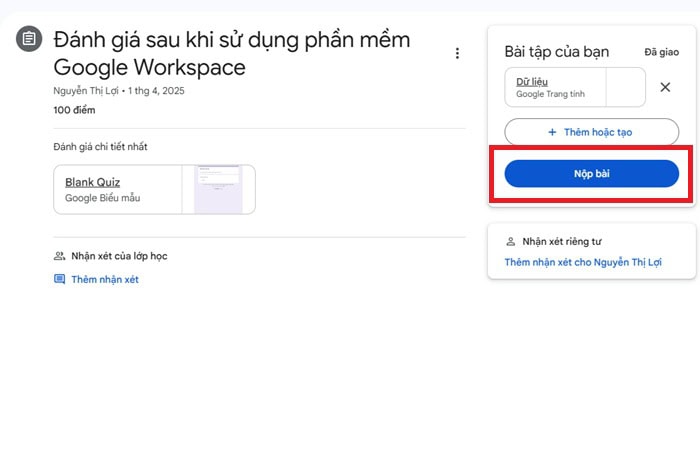
Task: Click the assignment title heading text
Action: 230,53
